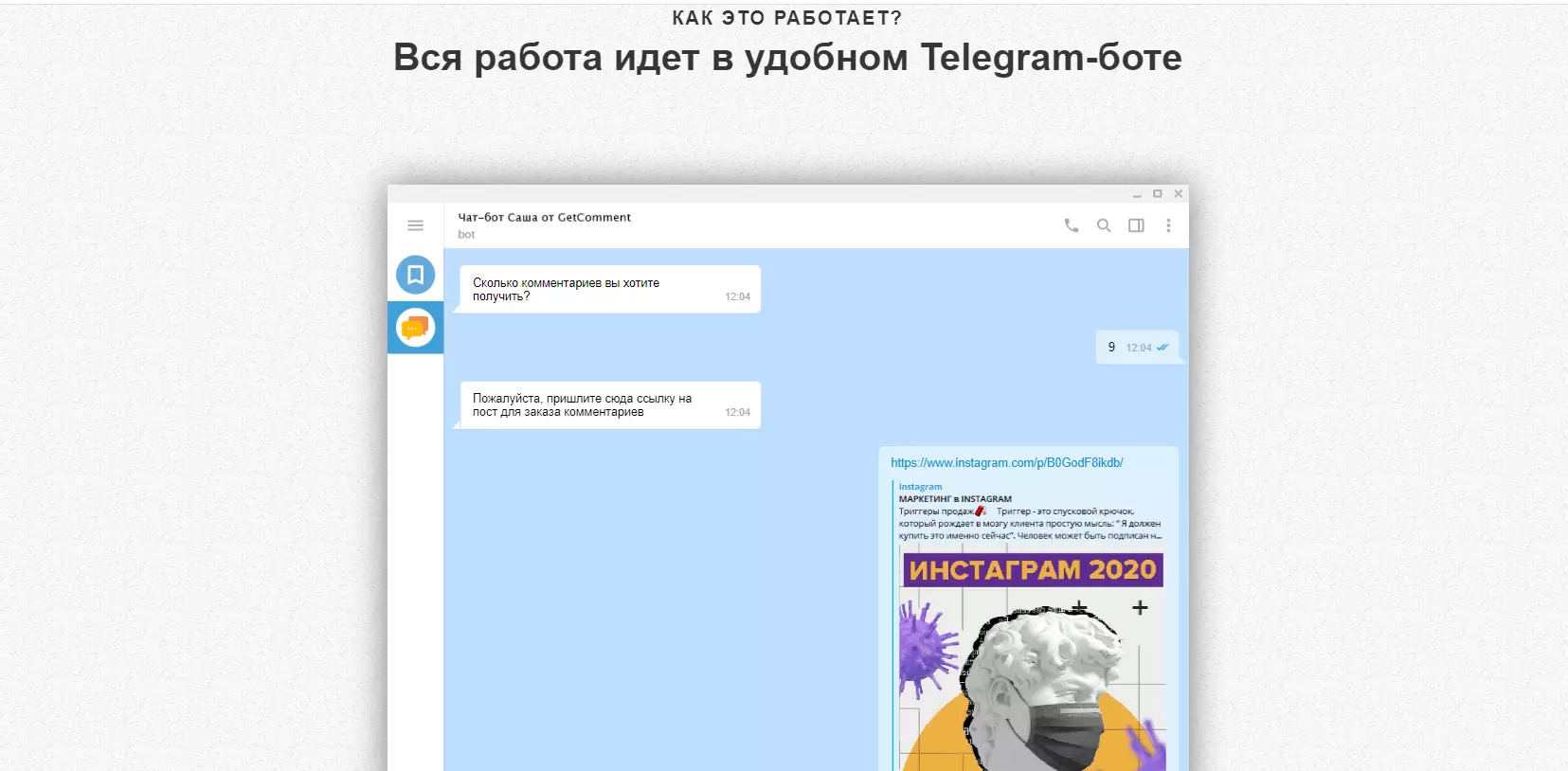Click the 'bot' status under chat title

coord(466,235)
